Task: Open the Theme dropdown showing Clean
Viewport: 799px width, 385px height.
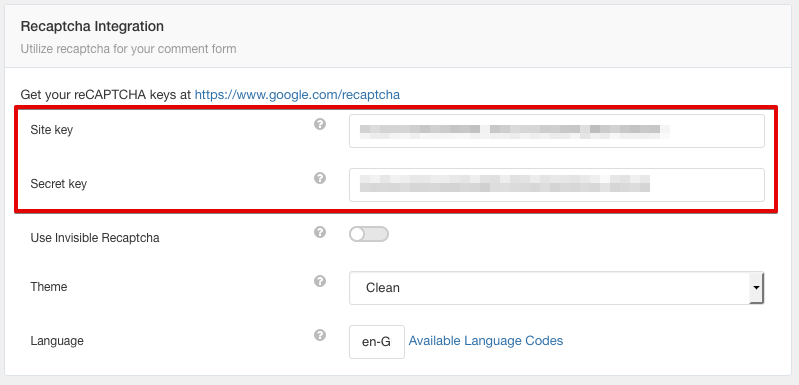Action: 556,288
